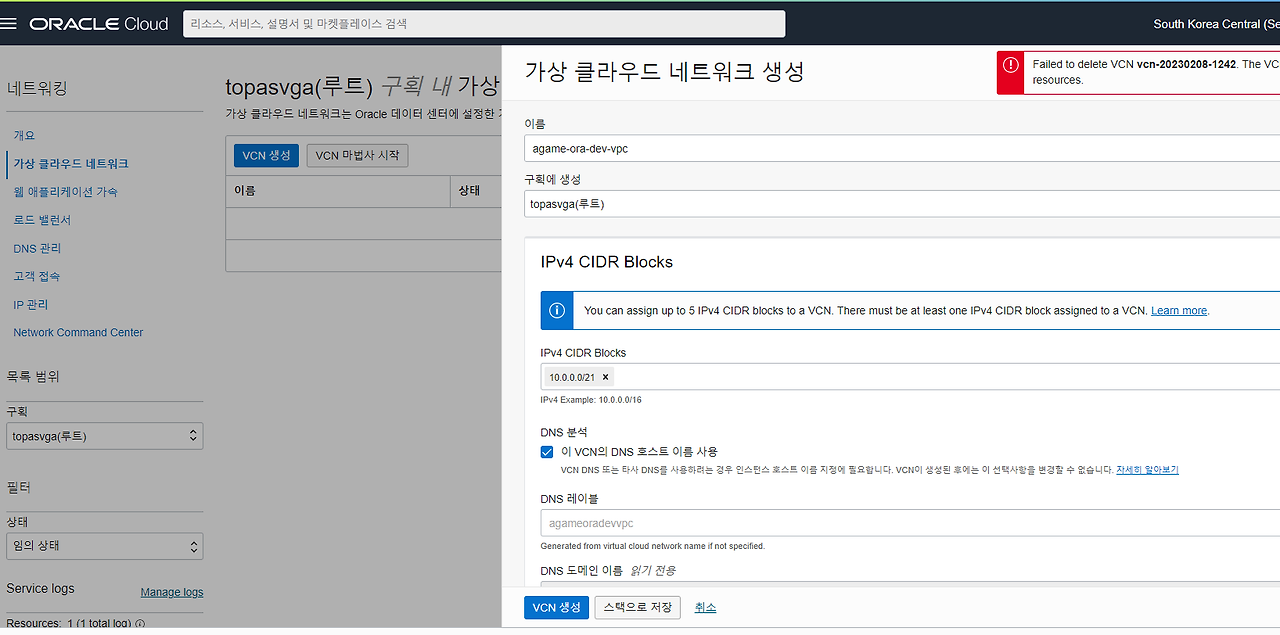Click the Manage logs link
The height and width of the screenshot is (635, 1280).
[171, 591]
